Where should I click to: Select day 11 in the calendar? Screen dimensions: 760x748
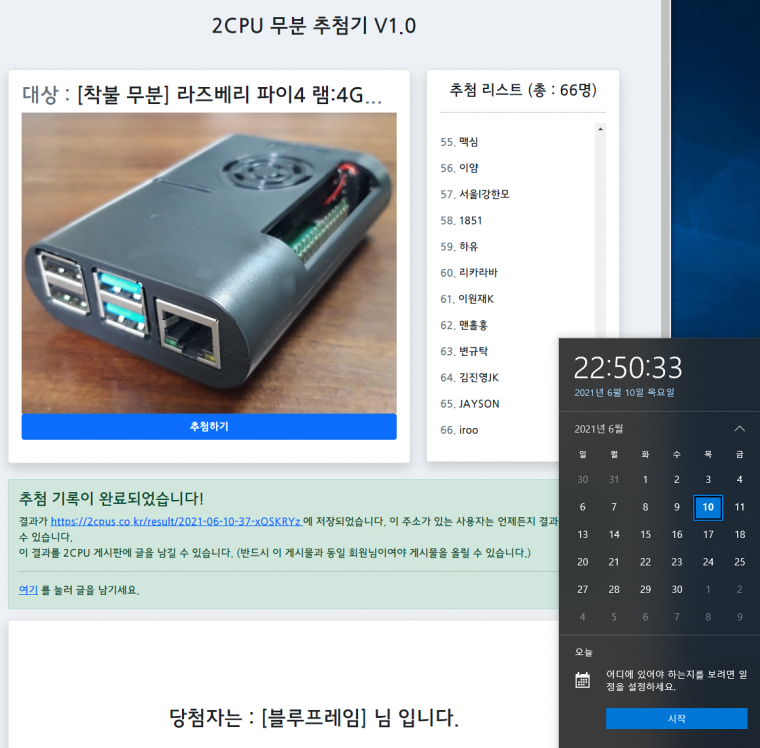[x=739, y=507]
